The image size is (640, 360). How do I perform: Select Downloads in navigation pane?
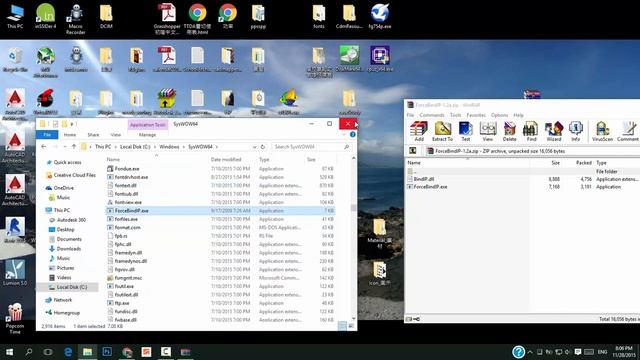(65, 249)
